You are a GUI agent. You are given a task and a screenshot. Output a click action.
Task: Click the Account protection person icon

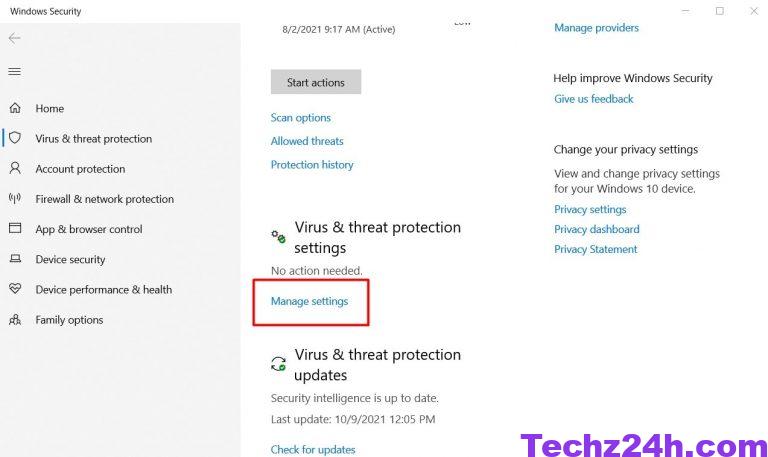tap(15, 168)
